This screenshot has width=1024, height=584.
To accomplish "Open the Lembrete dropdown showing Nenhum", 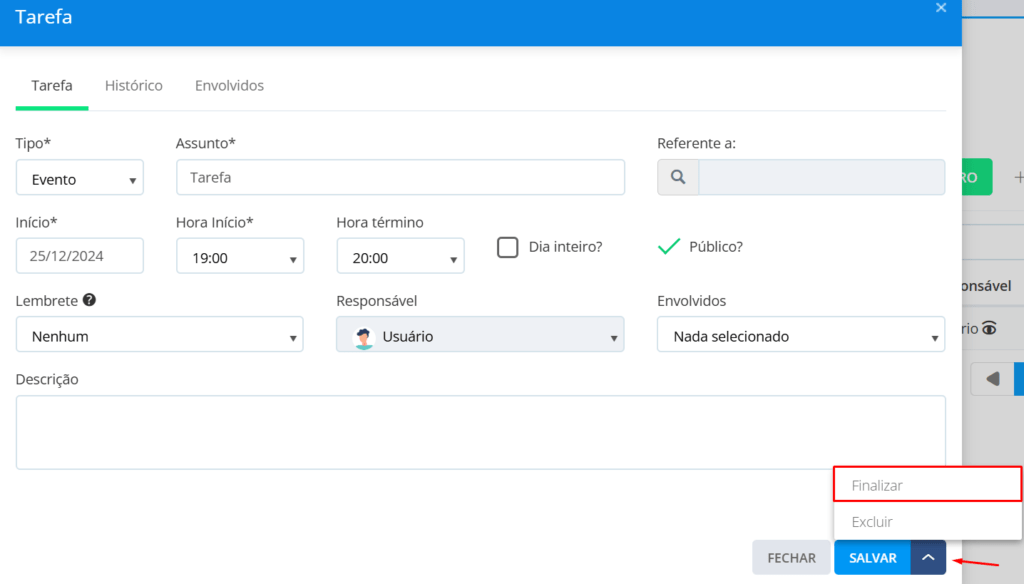I will [159, 334].
